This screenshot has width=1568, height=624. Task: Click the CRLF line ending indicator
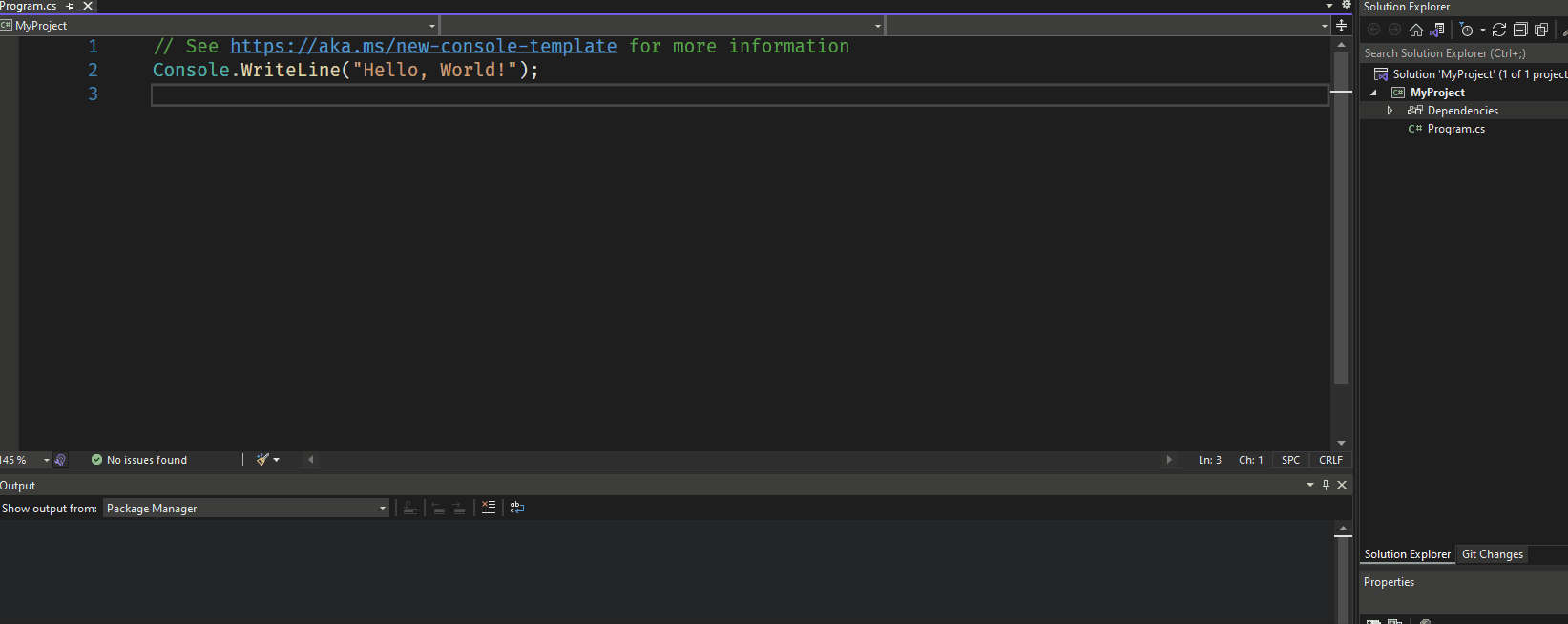click(x=1330, y=460)
